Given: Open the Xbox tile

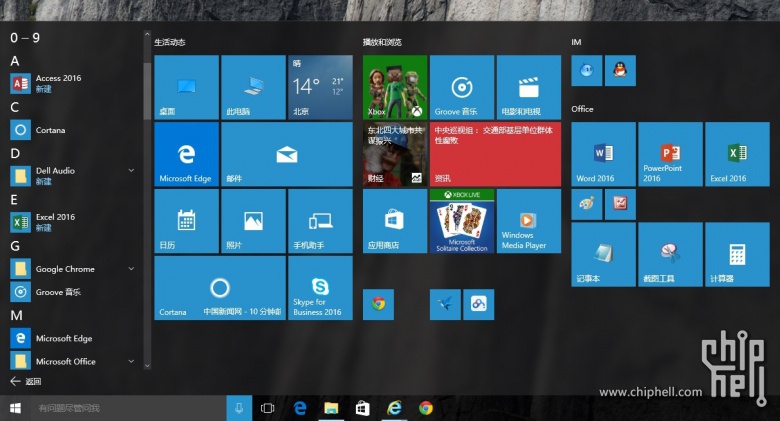Looking at the screenshot, I should [395, 87].
